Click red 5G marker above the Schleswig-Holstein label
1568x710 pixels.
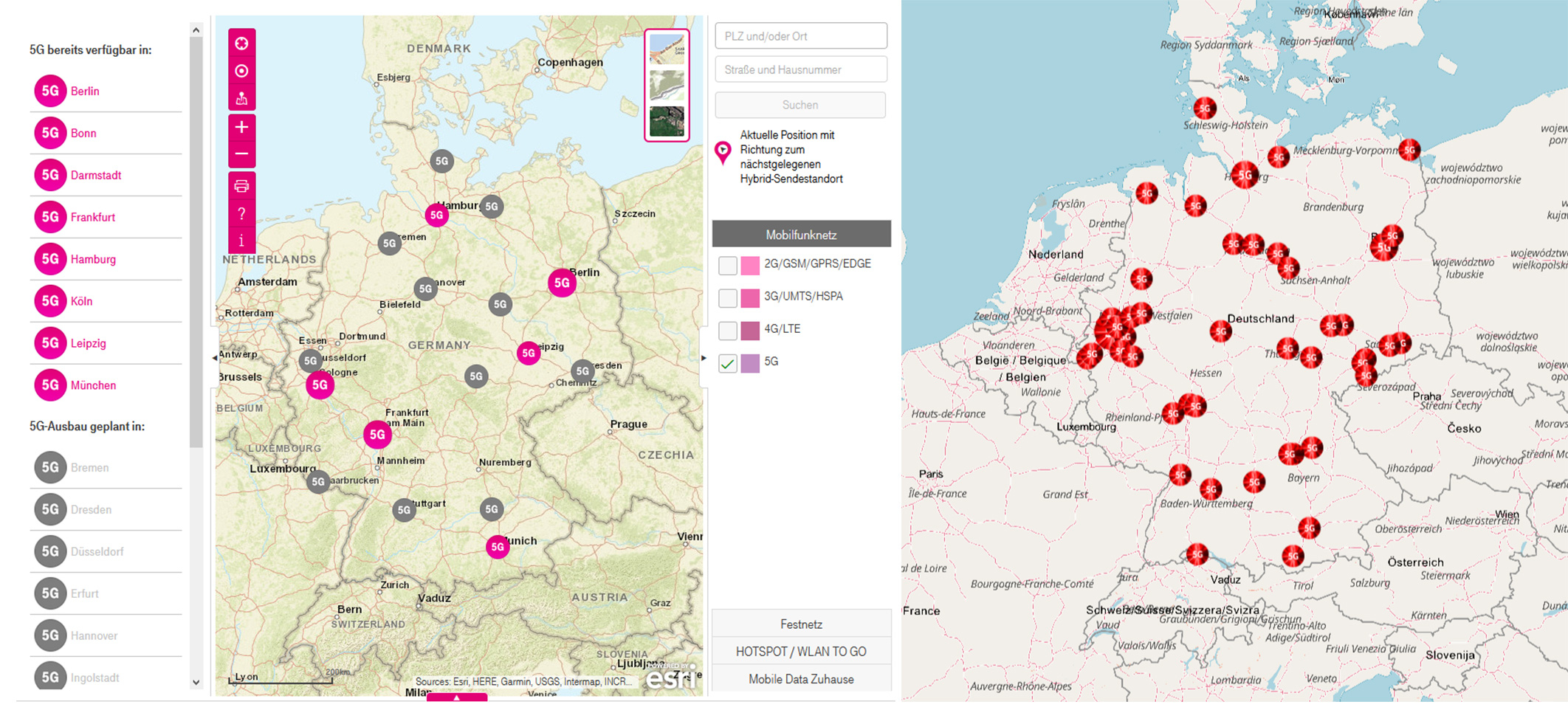pyautogui.click(x=1205, y=109)
